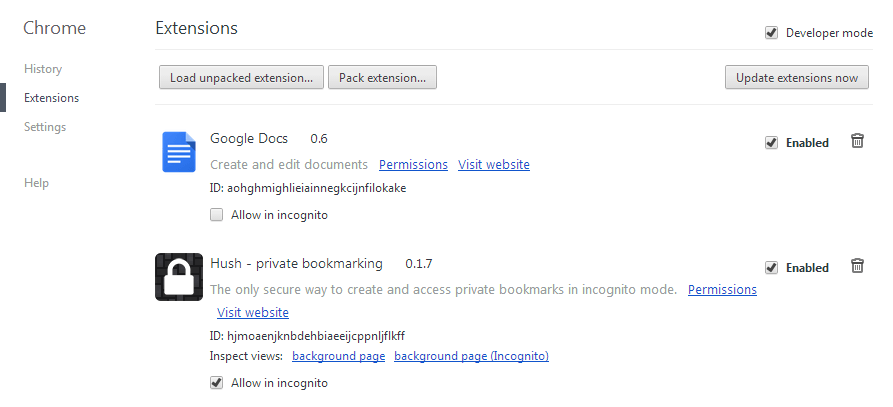Remove Google Docs using its trash icon
Screen dimensions: 893x407
[857, 141]
